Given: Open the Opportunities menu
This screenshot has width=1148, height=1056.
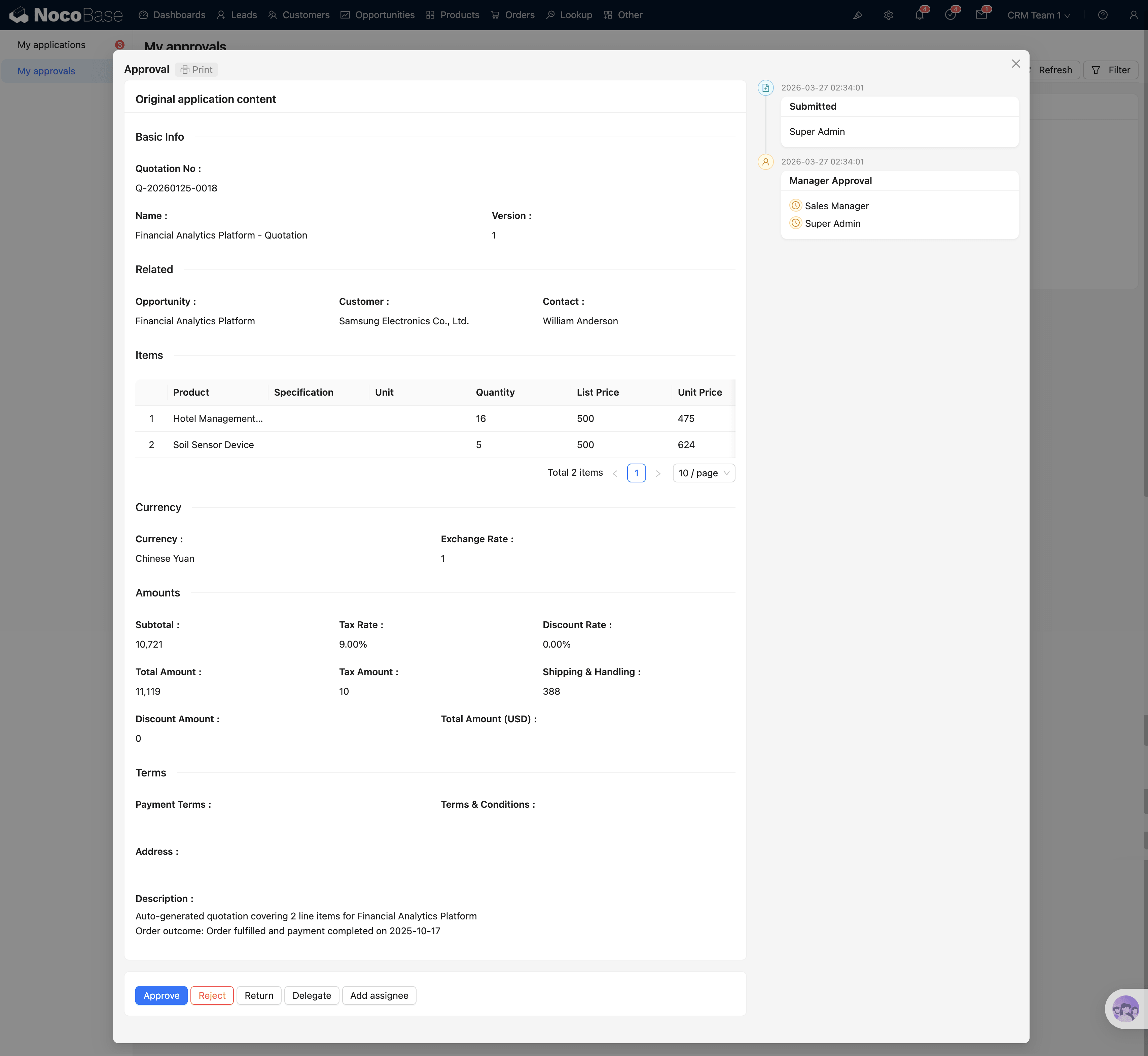Looking at the screenshot, I should 378,15.
